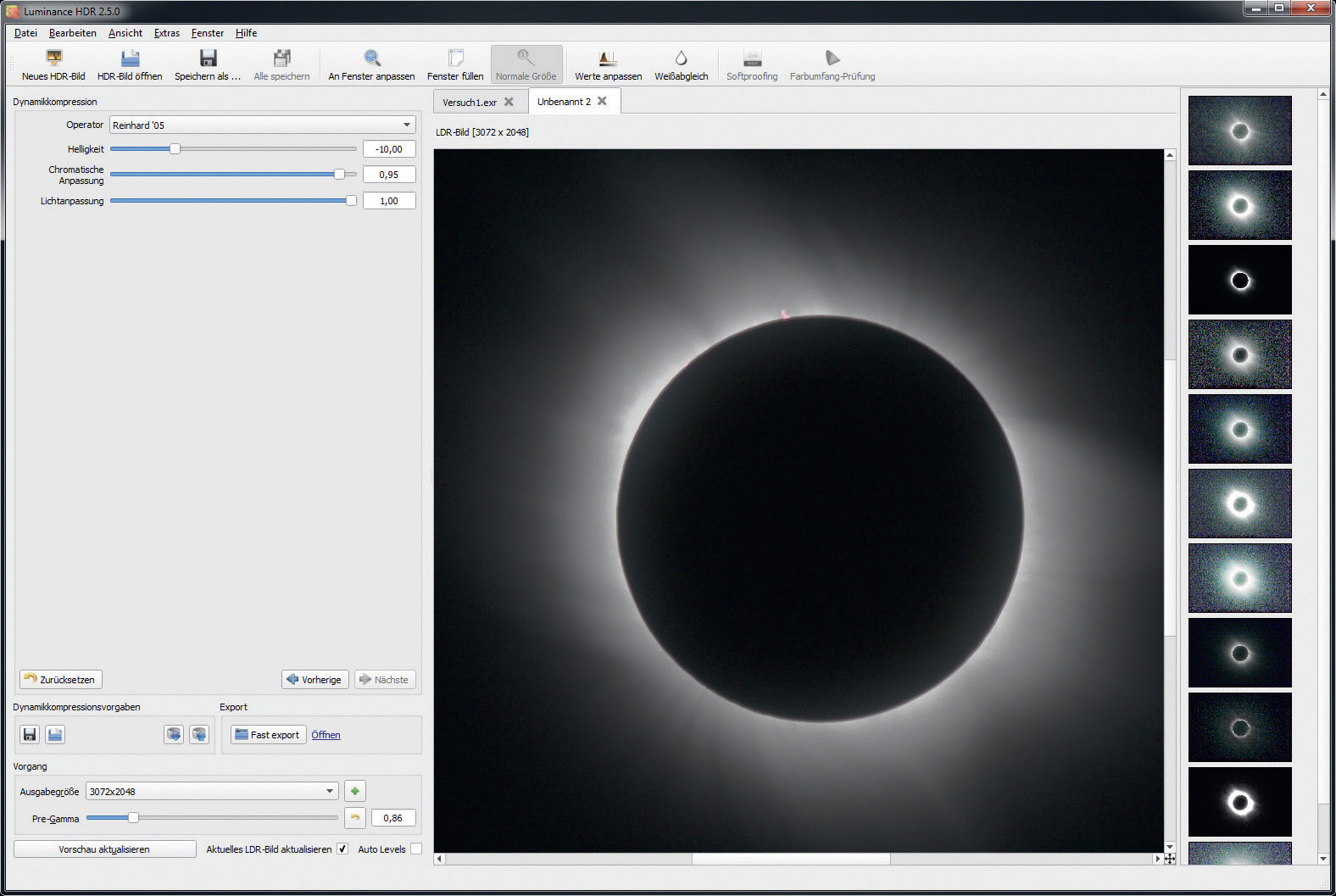Image resolution: width=1336 pixels, height=896 pixels.
Task: Click the Weißabgleich droplet icon
Action: tap(681, 58)
